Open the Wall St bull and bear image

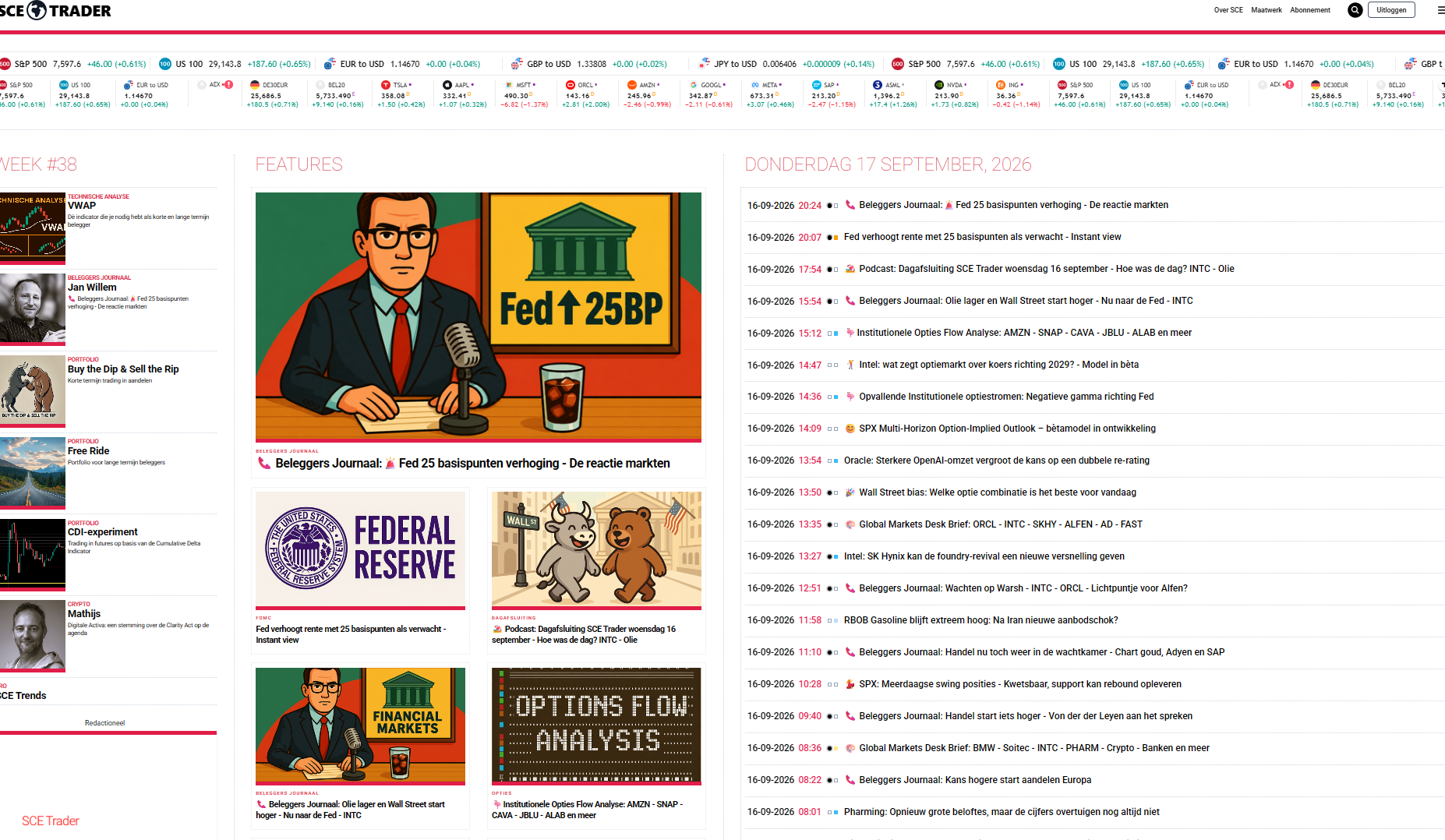pyautogui.click(x=596, y=549)
